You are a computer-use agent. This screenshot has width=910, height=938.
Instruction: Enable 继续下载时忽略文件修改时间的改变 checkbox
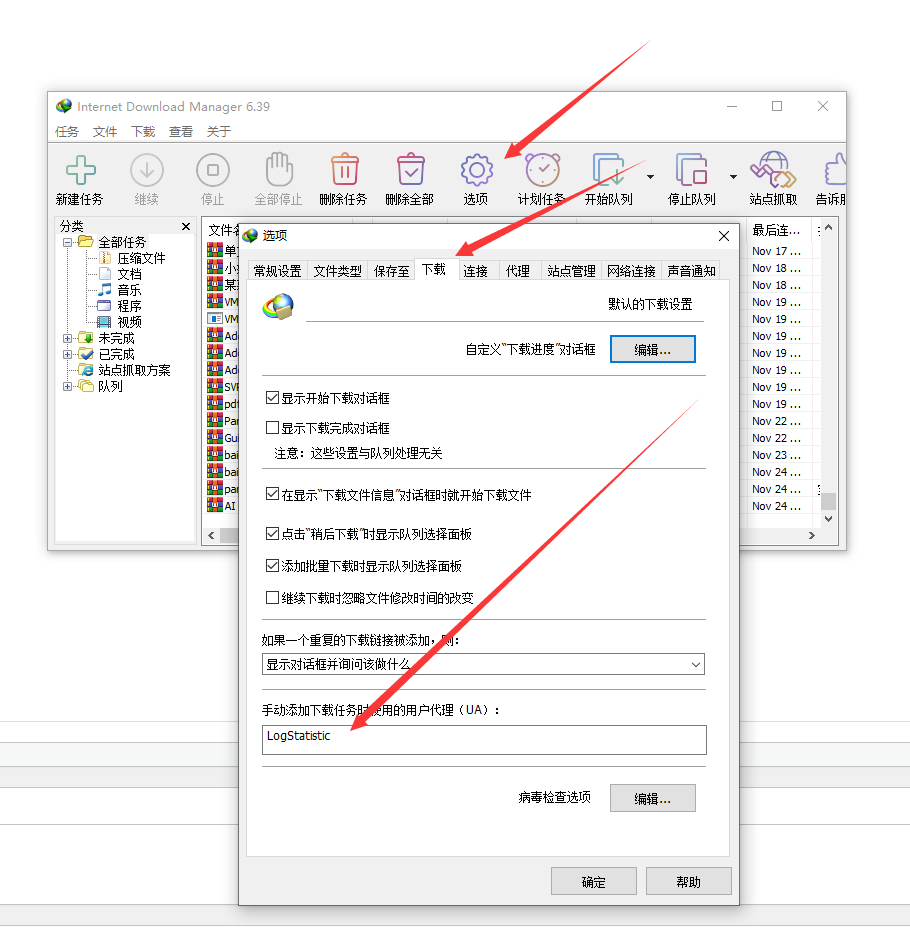pos(272,598)
